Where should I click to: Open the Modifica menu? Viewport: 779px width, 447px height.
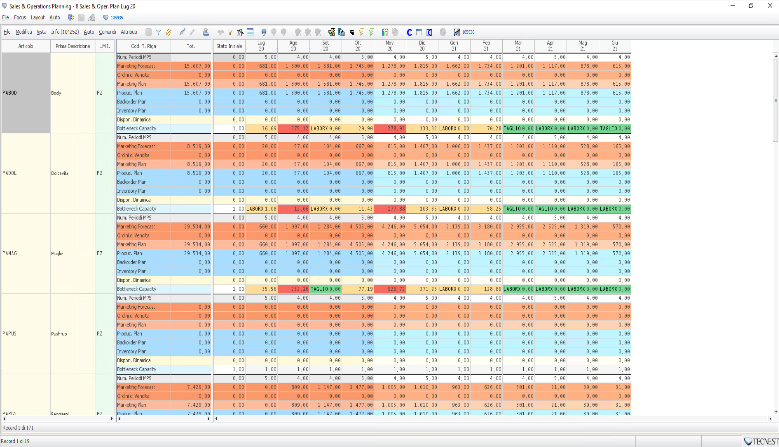pos(26,32)
